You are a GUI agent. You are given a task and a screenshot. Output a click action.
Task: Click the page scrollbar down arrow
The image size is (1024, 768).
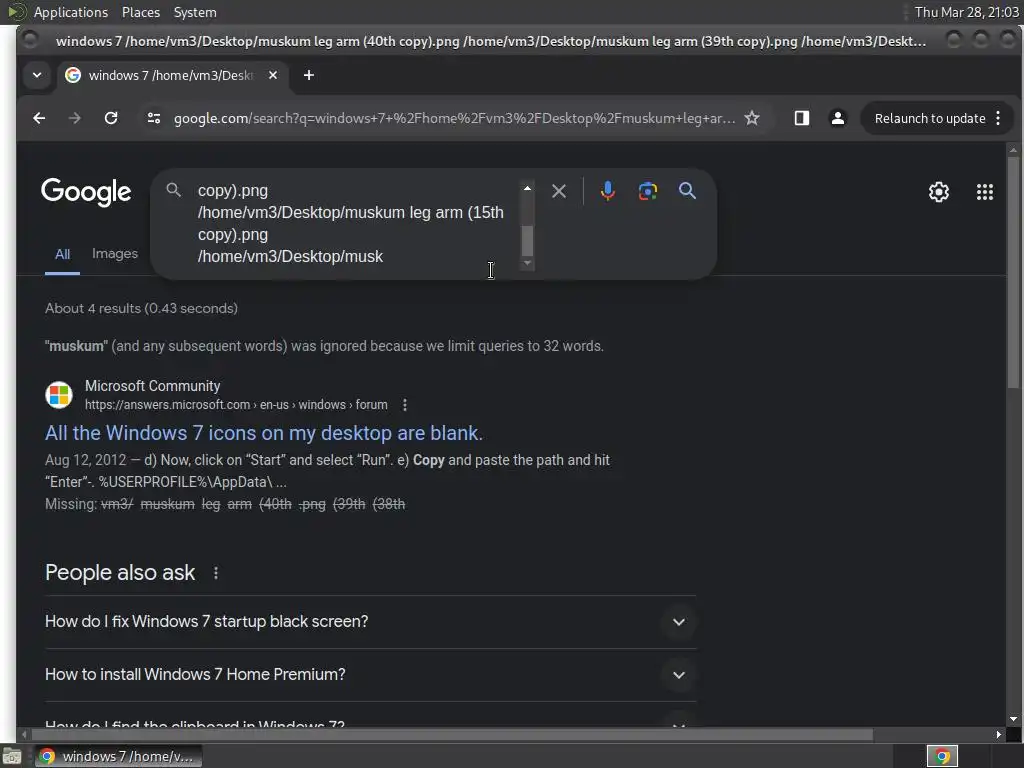coord(1013,719)
